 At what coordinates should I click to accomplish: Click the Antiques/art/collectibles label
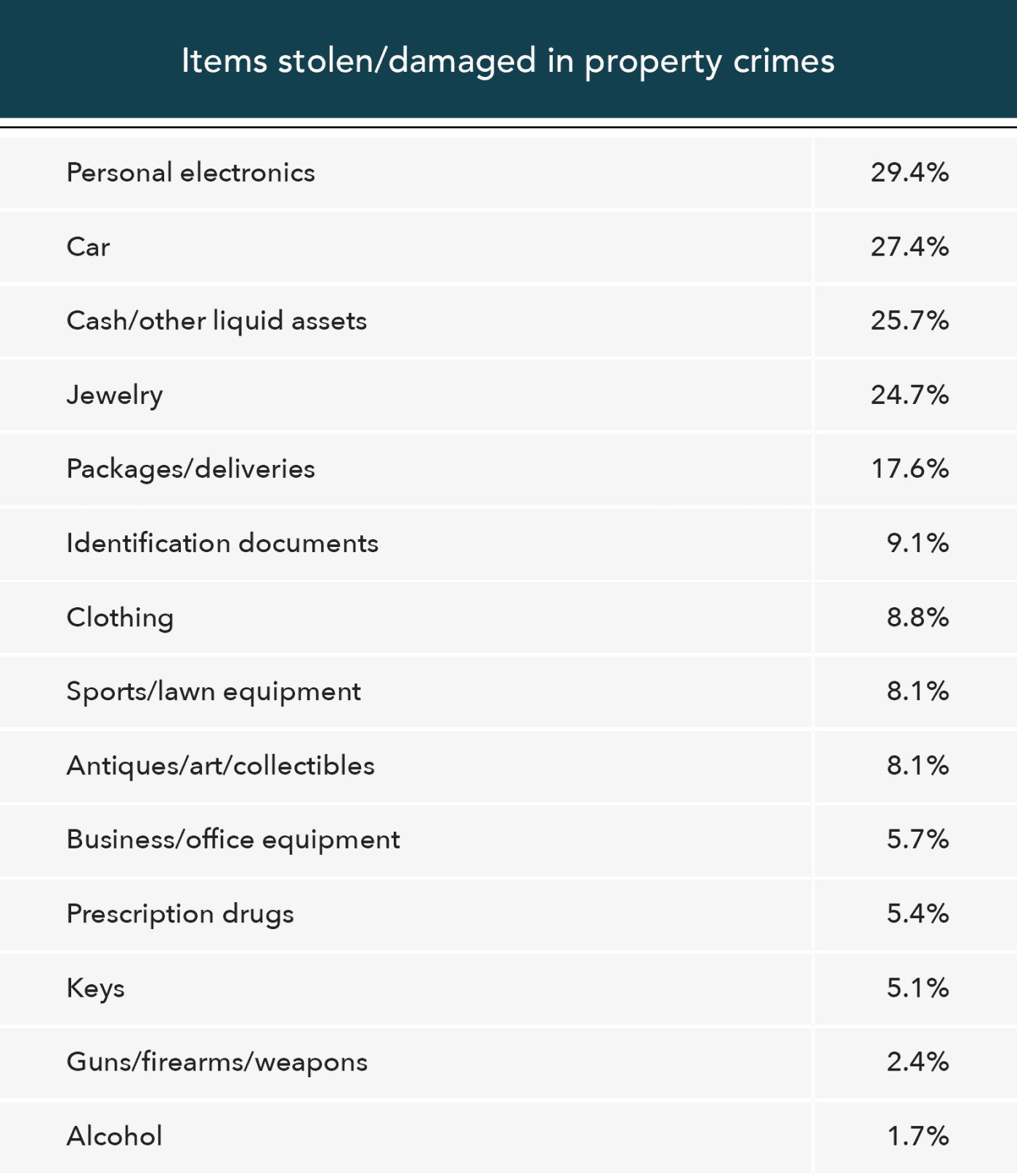(x=221, y=766)
